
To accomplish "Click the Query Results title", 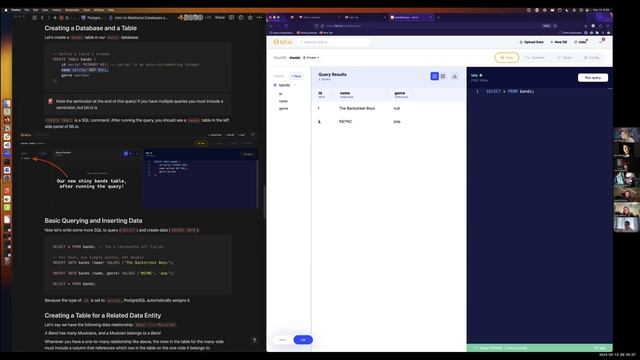I will (332, 75).
